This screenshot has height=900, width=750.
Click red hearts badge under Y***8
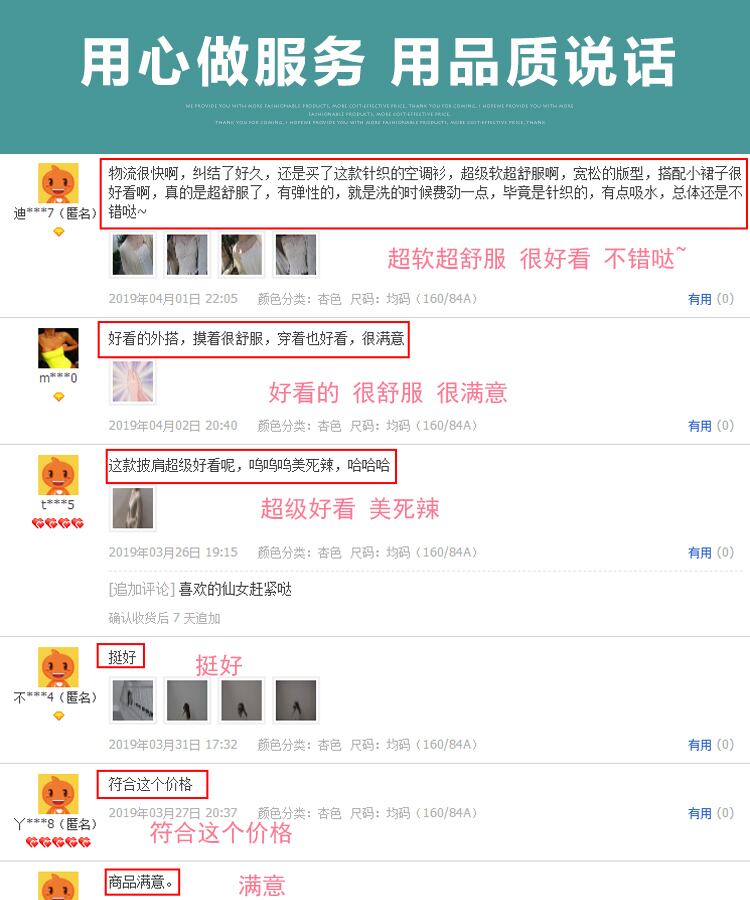click(58, 841)
